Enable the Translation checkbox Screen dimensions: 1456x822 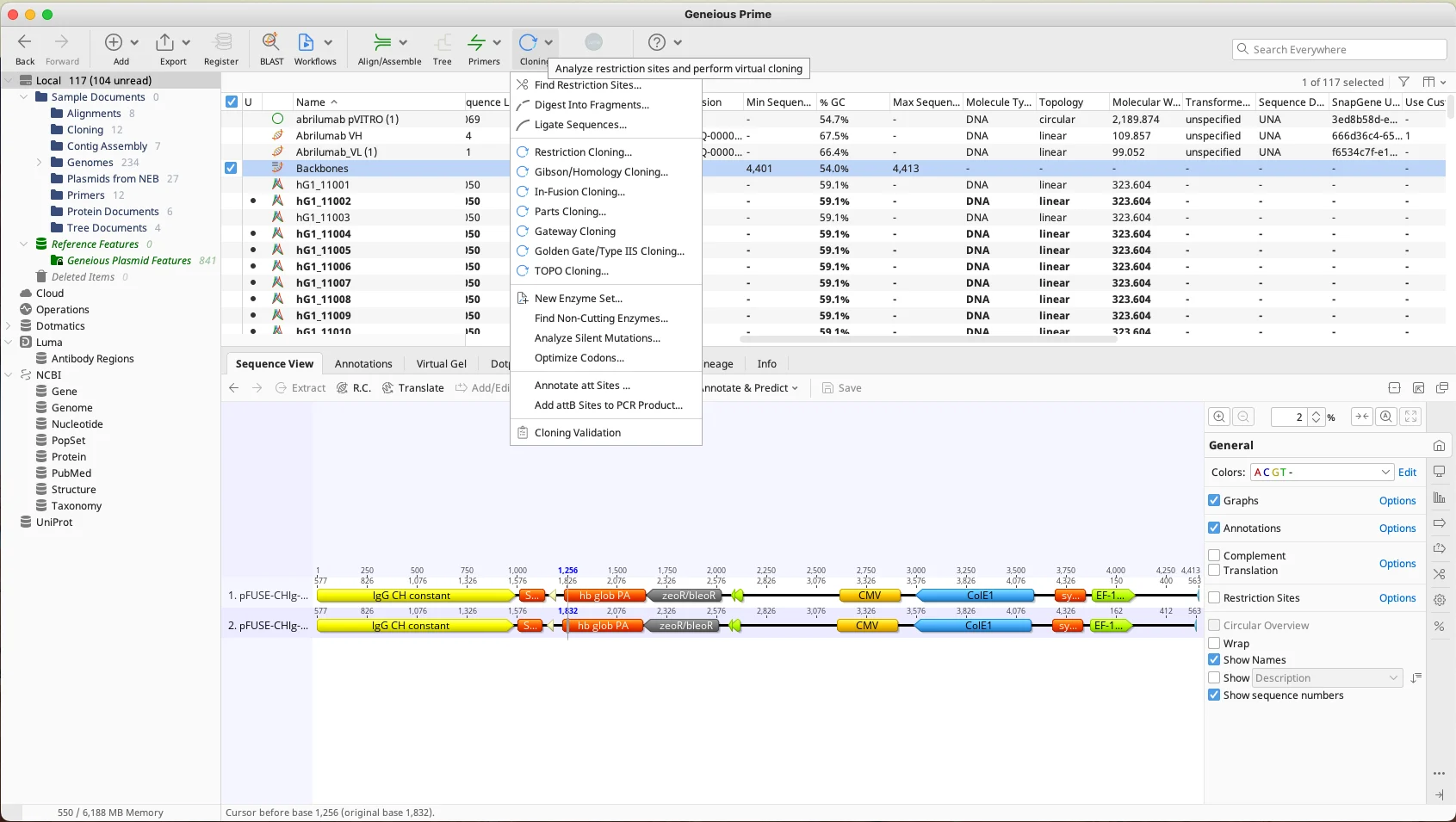click(x=1214, y=570)
